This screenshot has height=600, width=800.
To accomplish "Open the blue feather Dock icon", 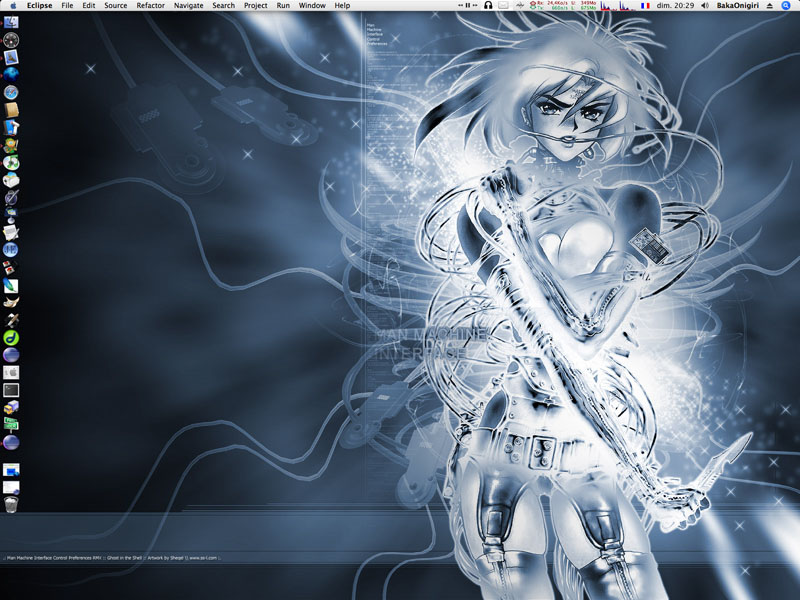I will tap(11, 285).
